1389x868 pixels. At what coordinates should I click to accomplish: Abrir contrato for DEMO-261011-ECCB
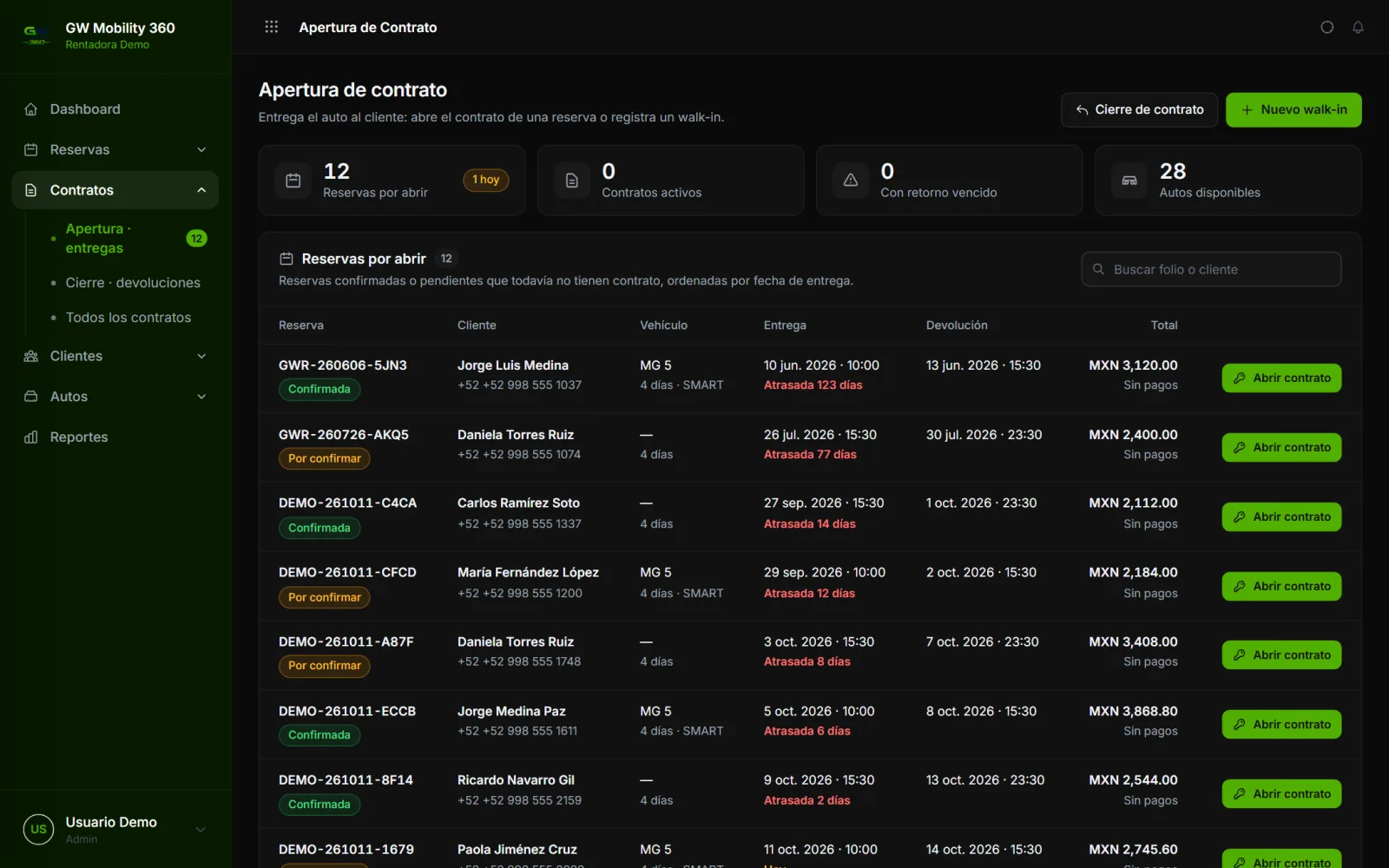pos(1281,725)
